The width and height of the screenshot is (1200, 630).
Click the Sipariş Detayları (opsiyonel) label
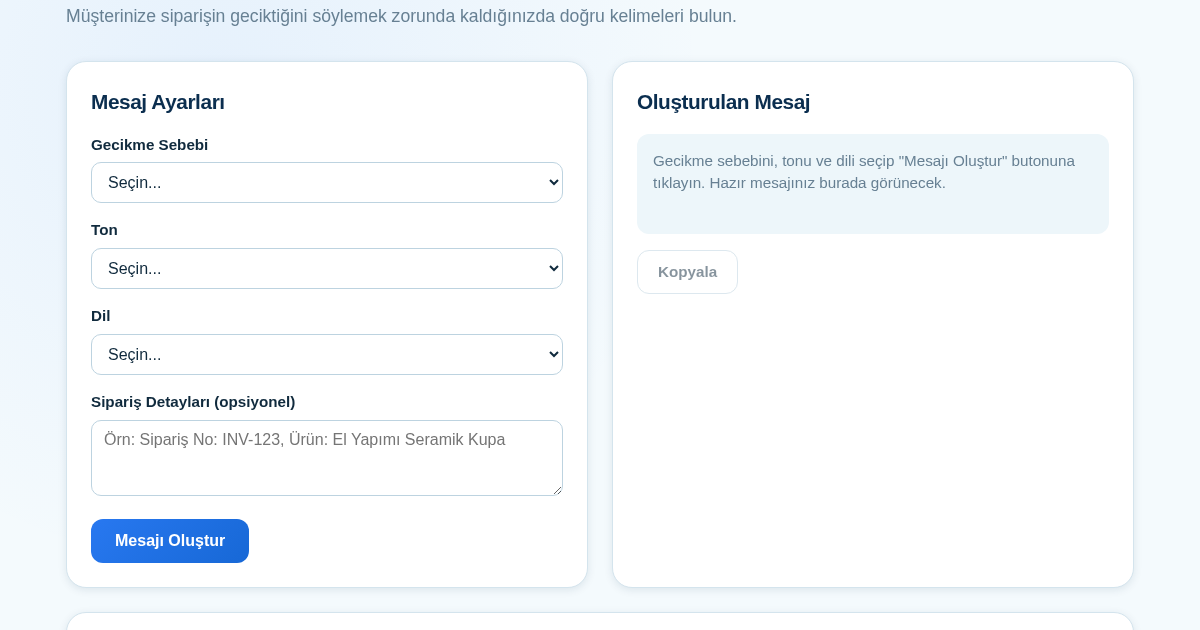[x=193, y=402]
